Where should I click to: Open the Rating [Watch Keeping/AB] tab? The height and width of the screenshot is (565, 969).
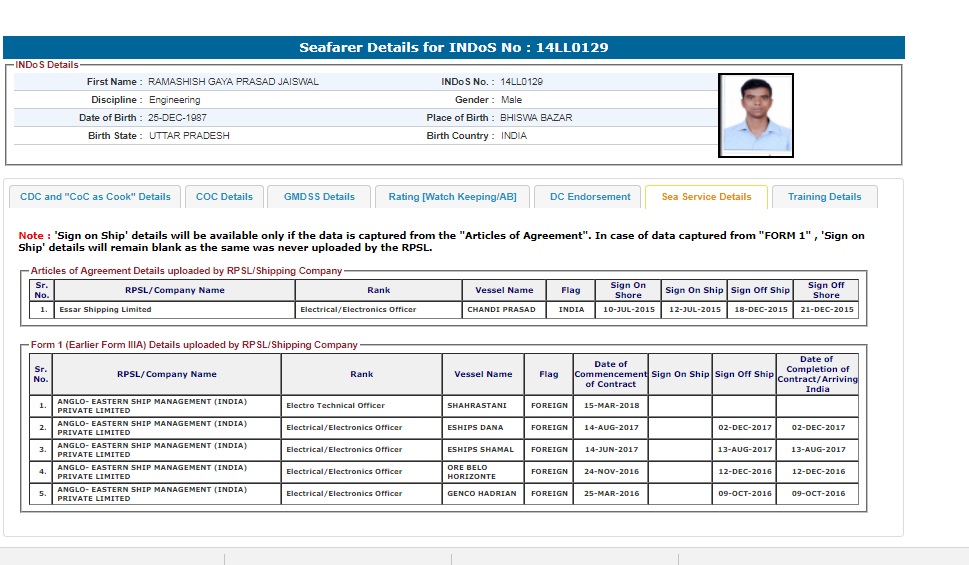(x=452, y=197)
